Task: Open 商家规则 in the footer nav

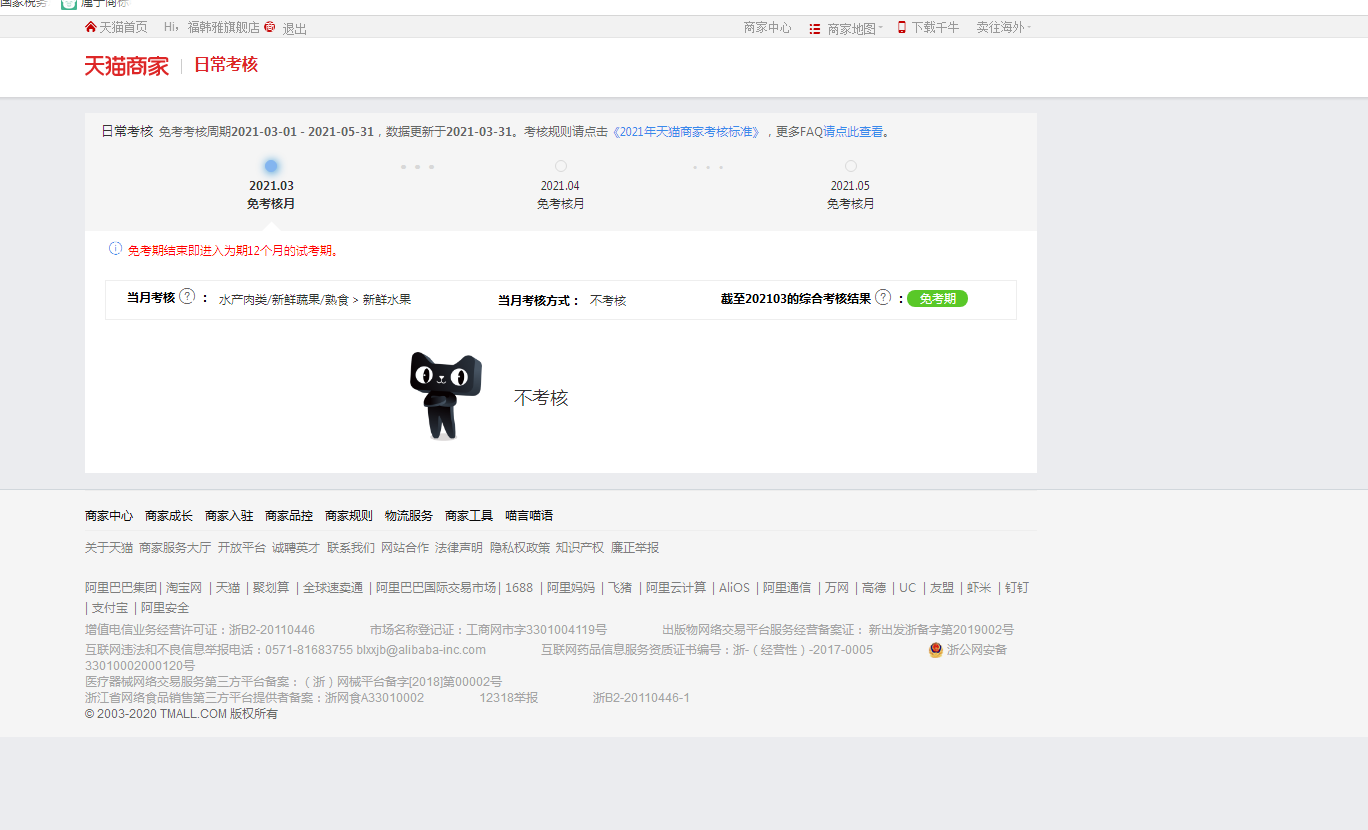Action: 349,516
